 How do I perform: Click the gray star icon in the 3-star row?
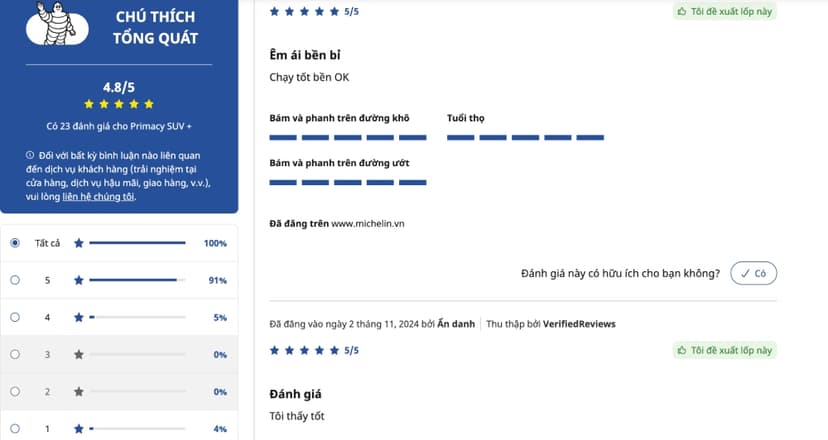click(x=79, y=354)
